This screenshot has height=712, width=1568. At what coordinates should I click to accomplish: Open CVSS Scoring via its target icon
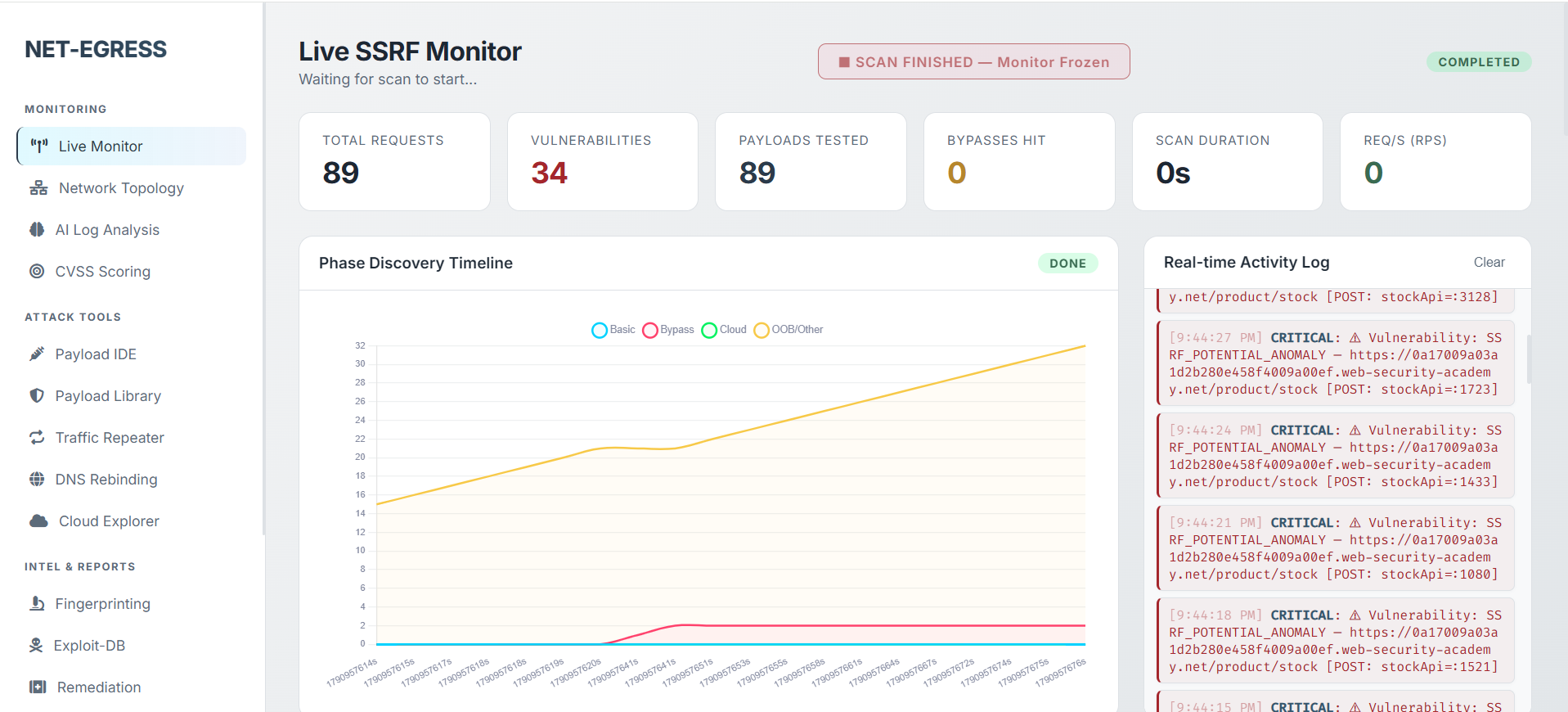pyautogui.click(x=37, y=272)
